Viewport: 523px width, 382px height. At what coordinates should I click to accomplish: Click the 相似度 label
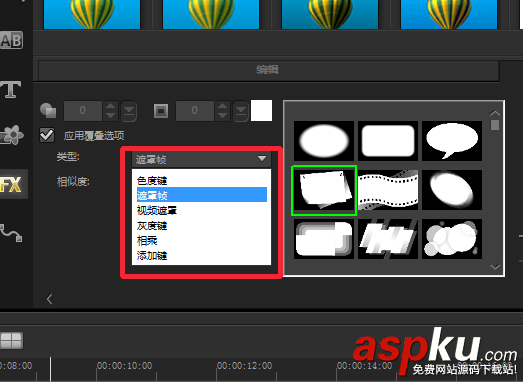[73, 182]
